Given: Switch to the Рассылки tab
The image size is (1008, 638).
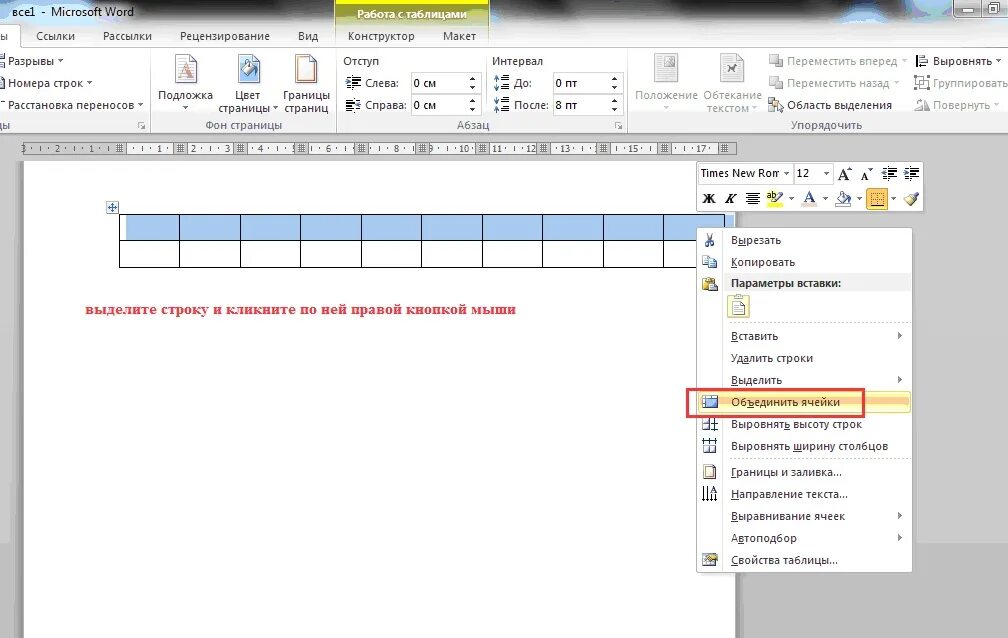Looking at the screenshot, I should (x=127, y=36).
